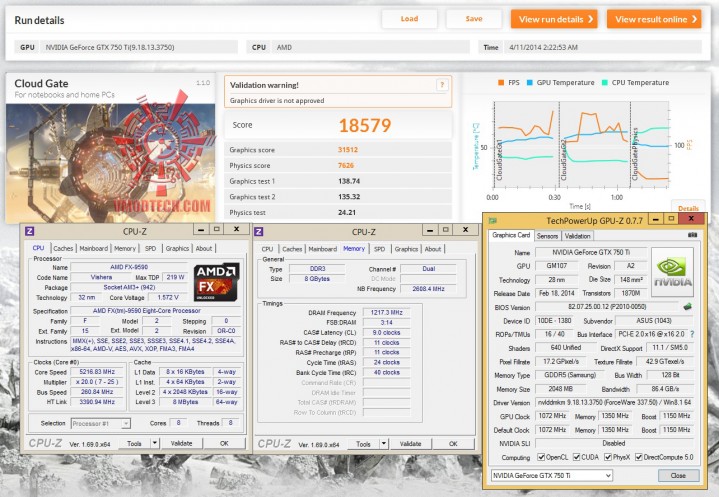Click the AMD FX logo in CPU-Z
719x497 pixels.
coord(216,282)
